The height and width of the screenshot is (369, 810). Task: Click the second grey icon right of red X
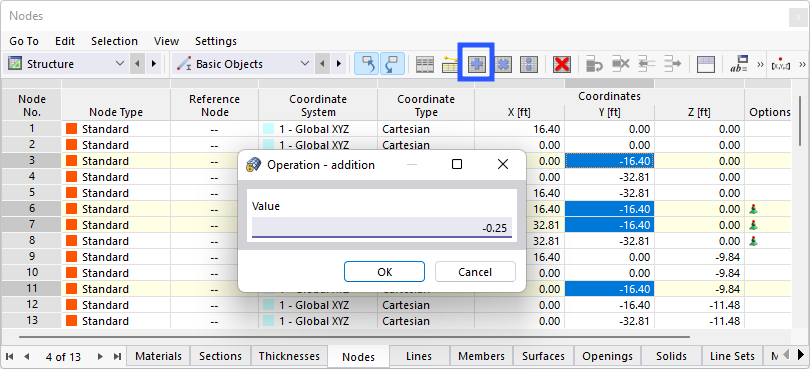pos(620,64)
